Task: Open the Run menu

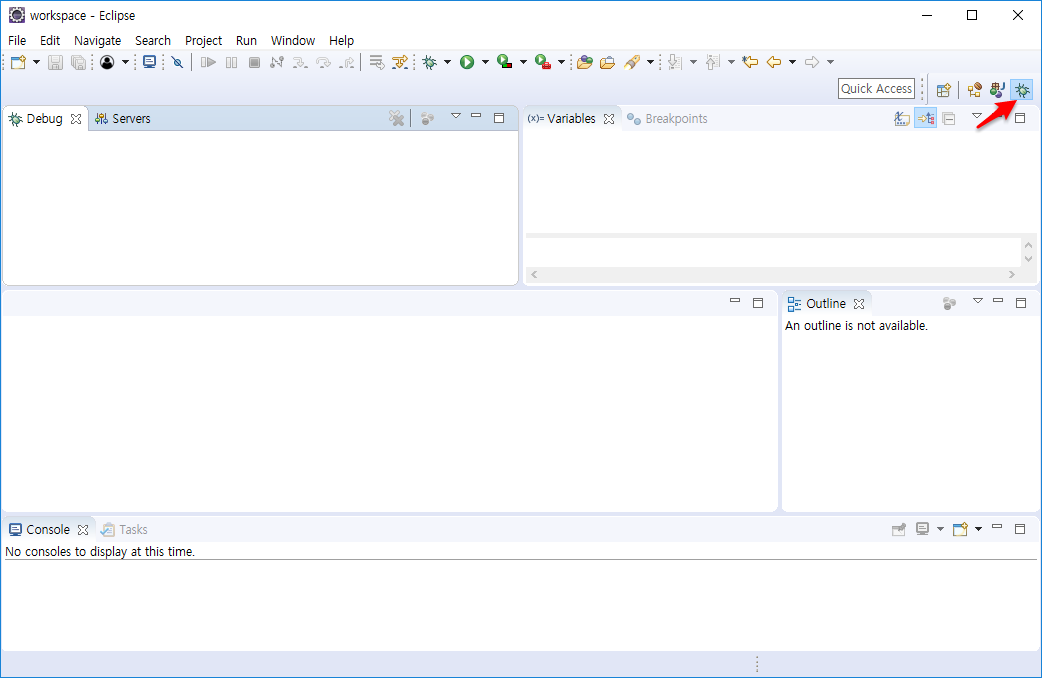Action: pos(247,41)
